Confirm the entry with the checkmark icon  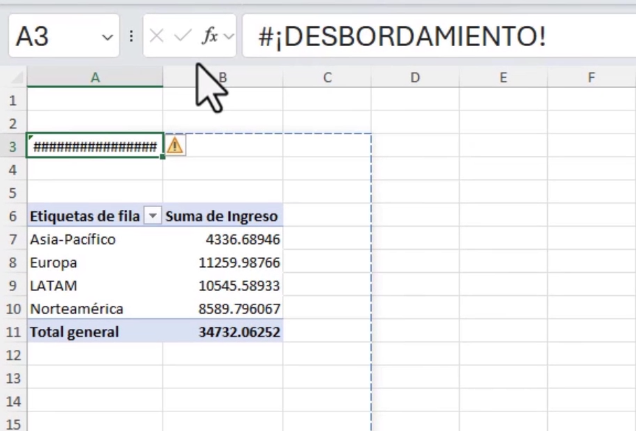[183, 36]
